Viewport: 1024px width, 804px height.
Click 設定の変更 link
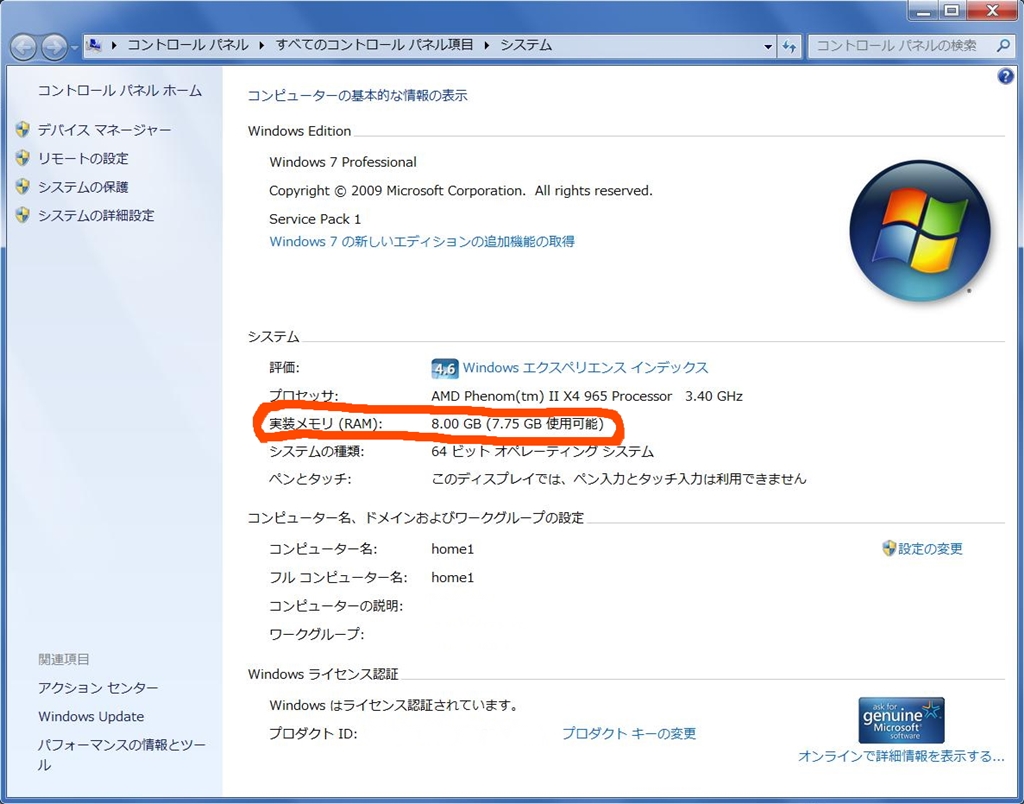pos(930,549)
